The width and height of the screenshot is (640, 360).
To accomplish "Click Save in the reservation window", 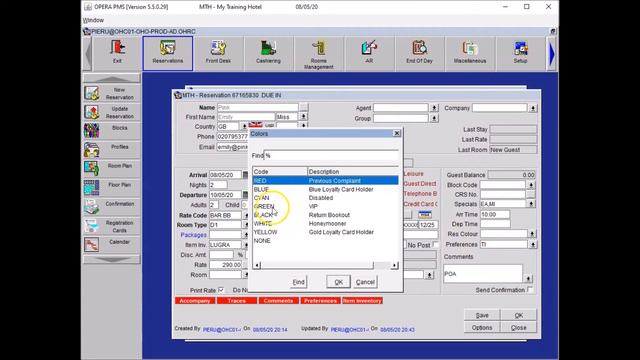I will [482, 316].
